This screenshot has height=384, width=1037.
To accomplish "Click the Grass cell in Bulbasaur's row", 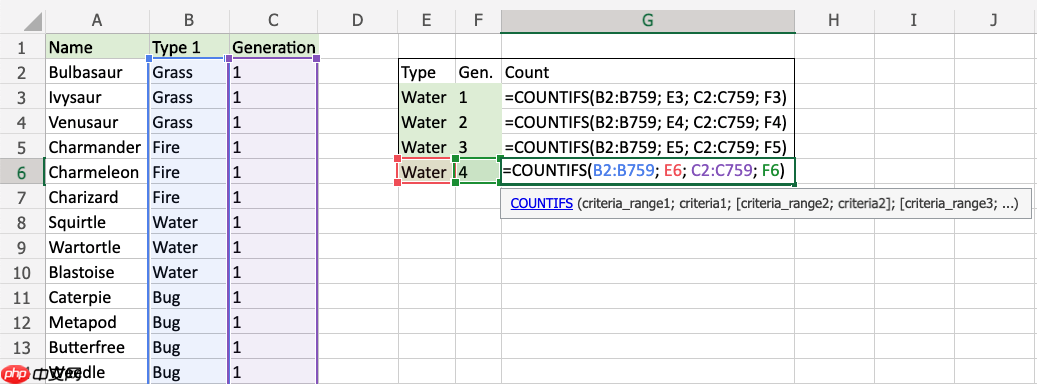I will pos(189,72).
